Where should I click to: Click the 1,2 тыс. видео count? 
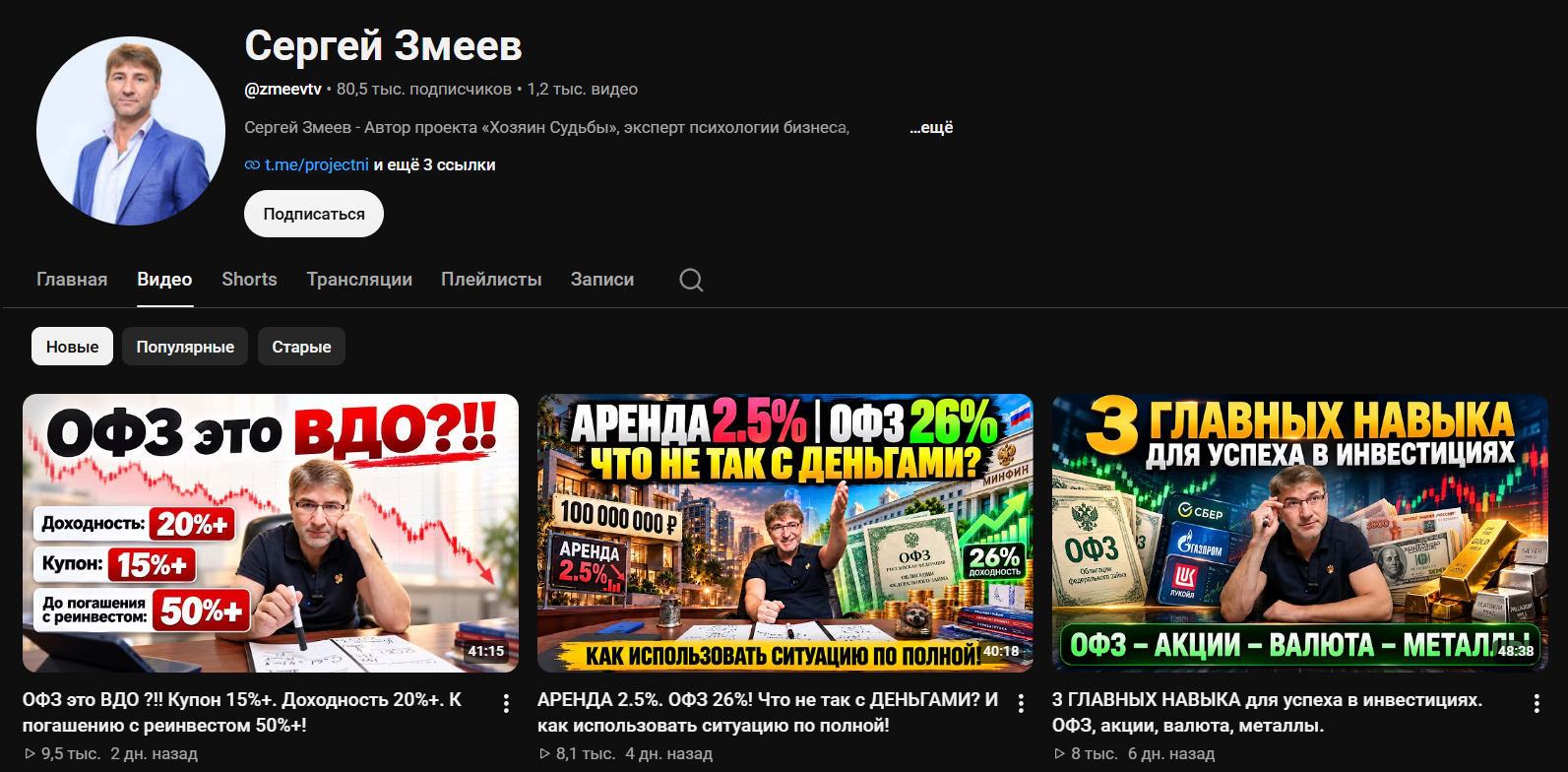pos(583,89)
